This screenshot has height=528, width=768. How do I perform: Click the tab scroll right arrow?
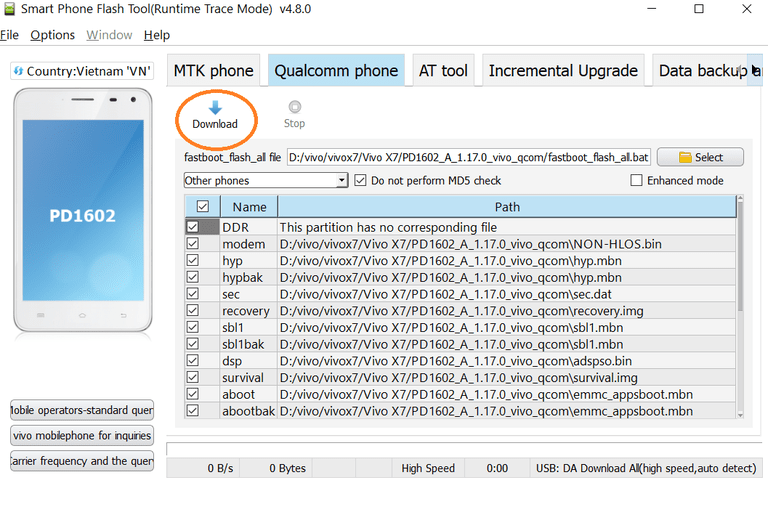(x=755, y=71)
